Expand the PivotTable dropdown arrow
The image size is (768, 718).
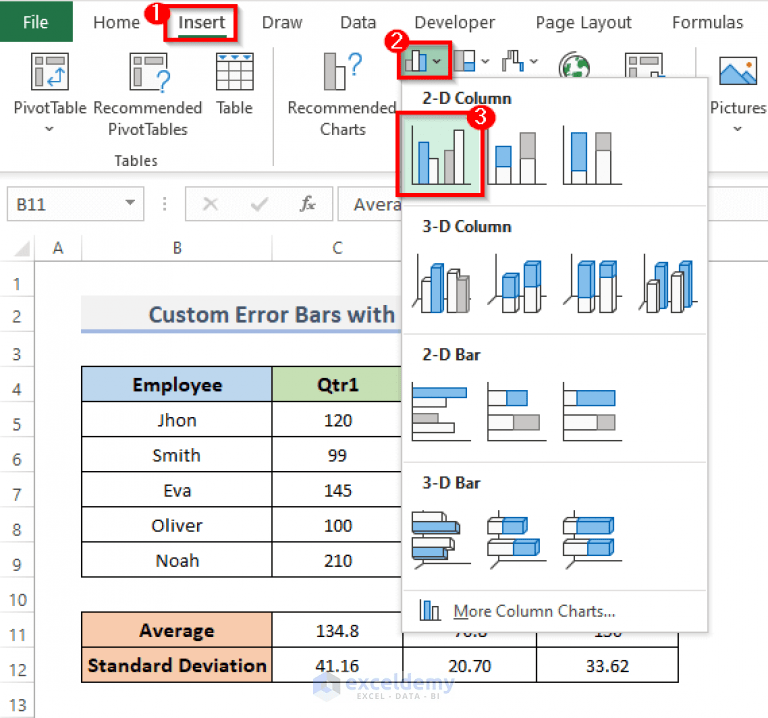point(49,129)
